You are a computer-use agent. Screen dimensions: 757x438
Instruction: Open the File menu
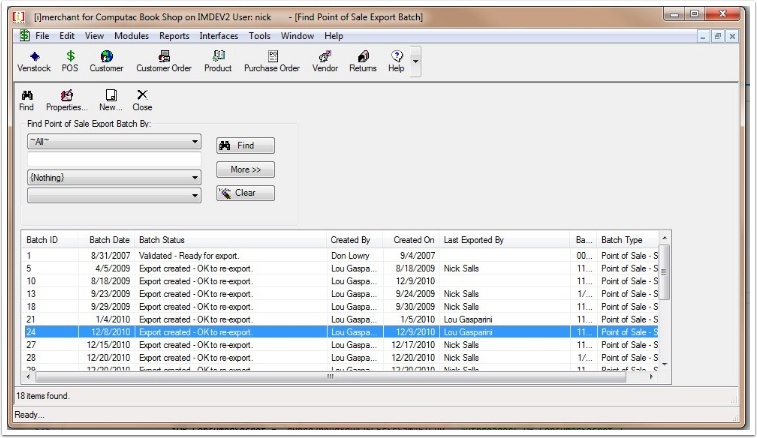coord(42,36)
